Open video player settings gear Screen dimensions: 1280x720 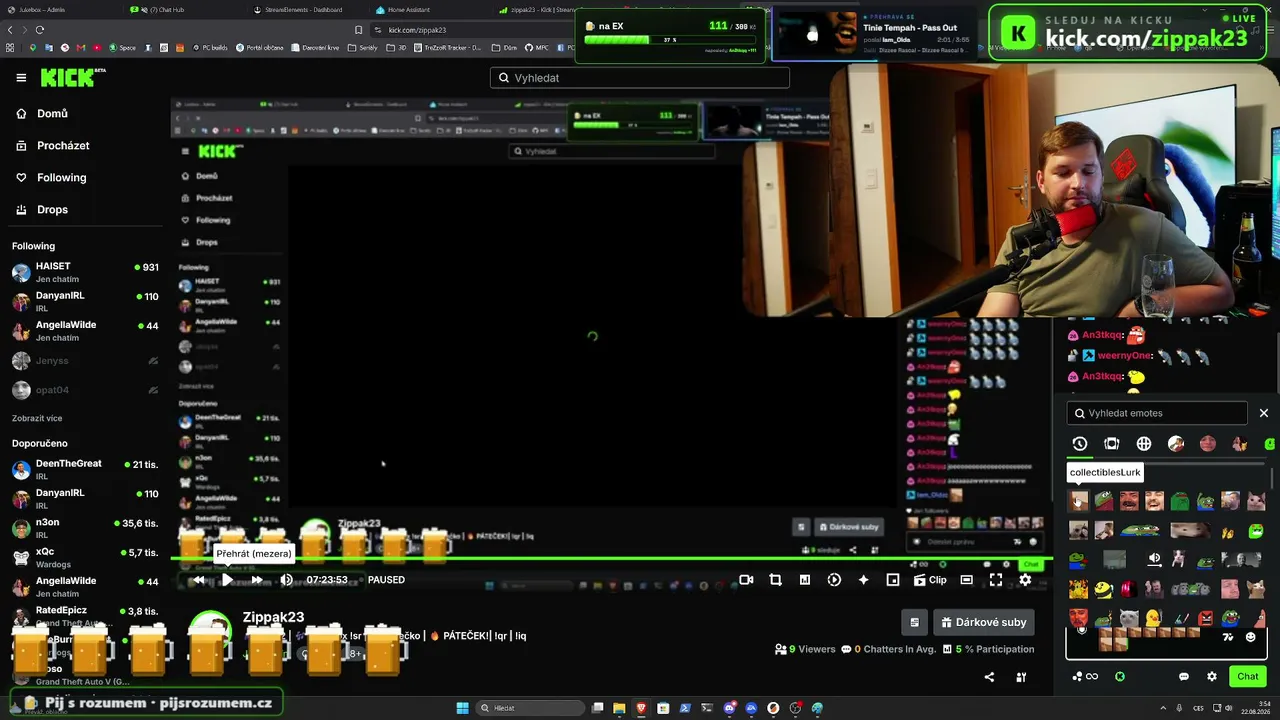[x=1025, y=580]
